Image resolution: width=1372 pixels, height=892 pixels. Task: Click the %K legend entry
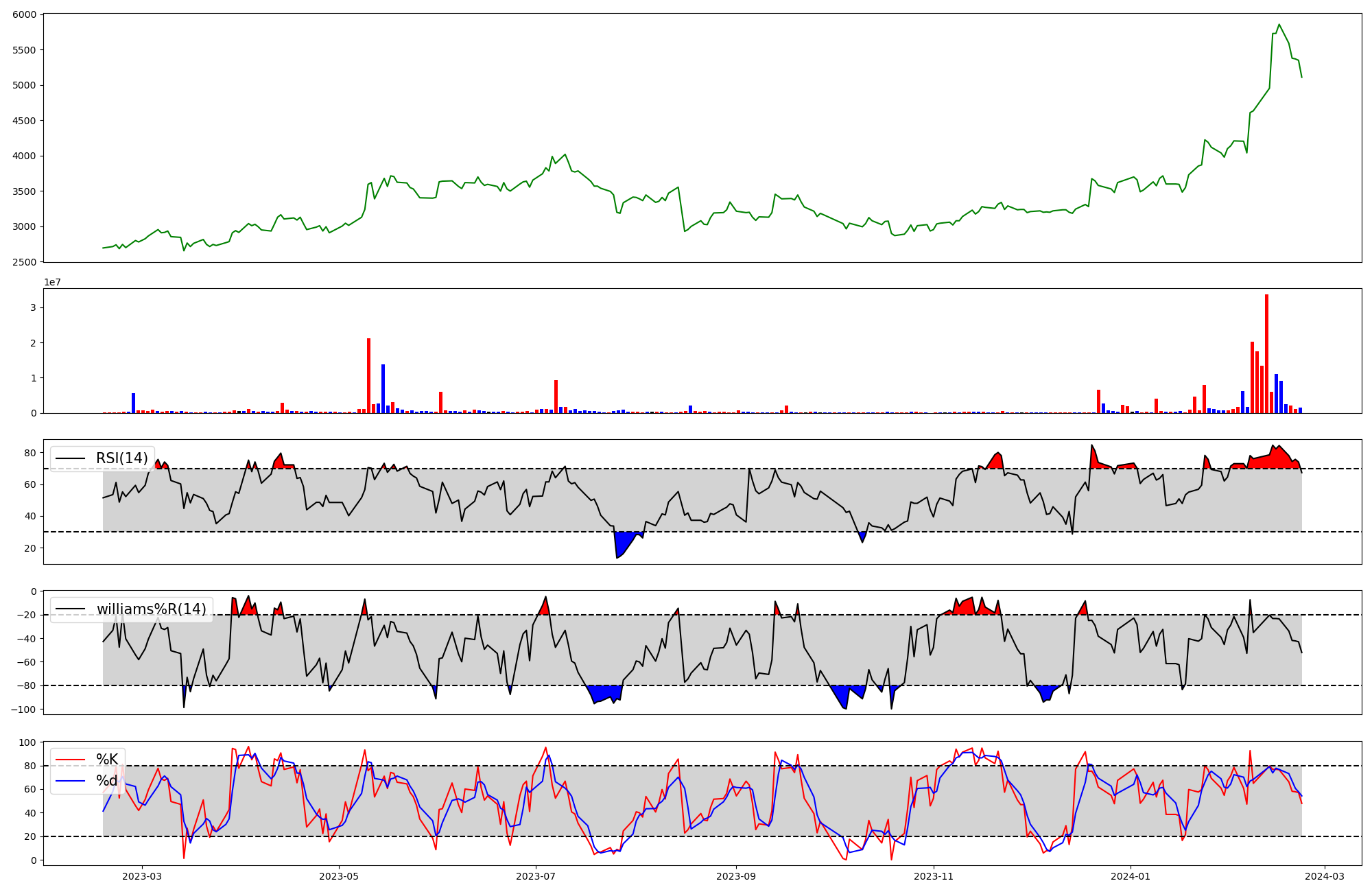click(106, 760)
